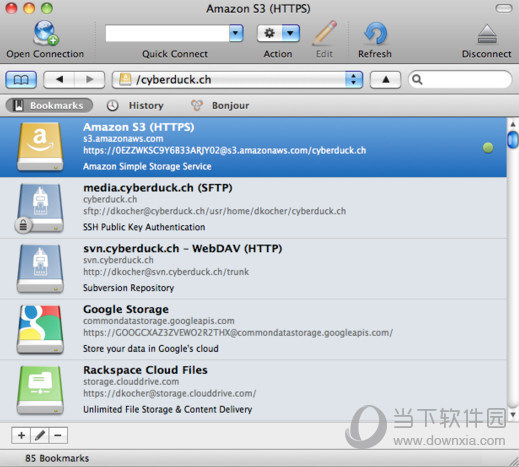Select the Rackspace Cloud Files bookmark title
The width and height of the screenshot is (519, 467).
(145, 370)
